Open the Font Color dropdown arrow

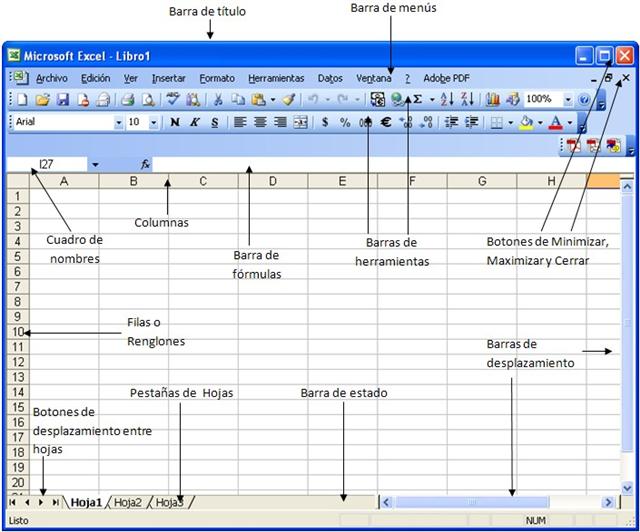point(570,122)
